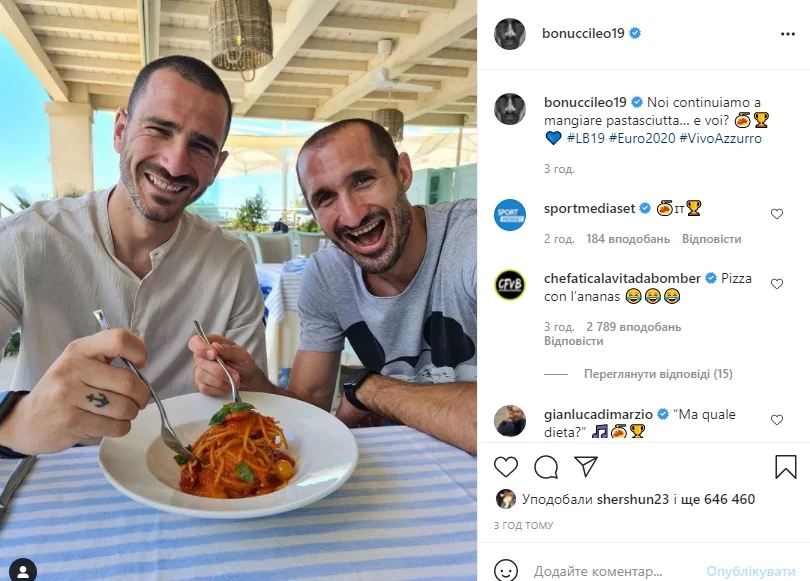
Task: Open the #Euro2020 hashtag link
Action: click(x=642, y=138)
